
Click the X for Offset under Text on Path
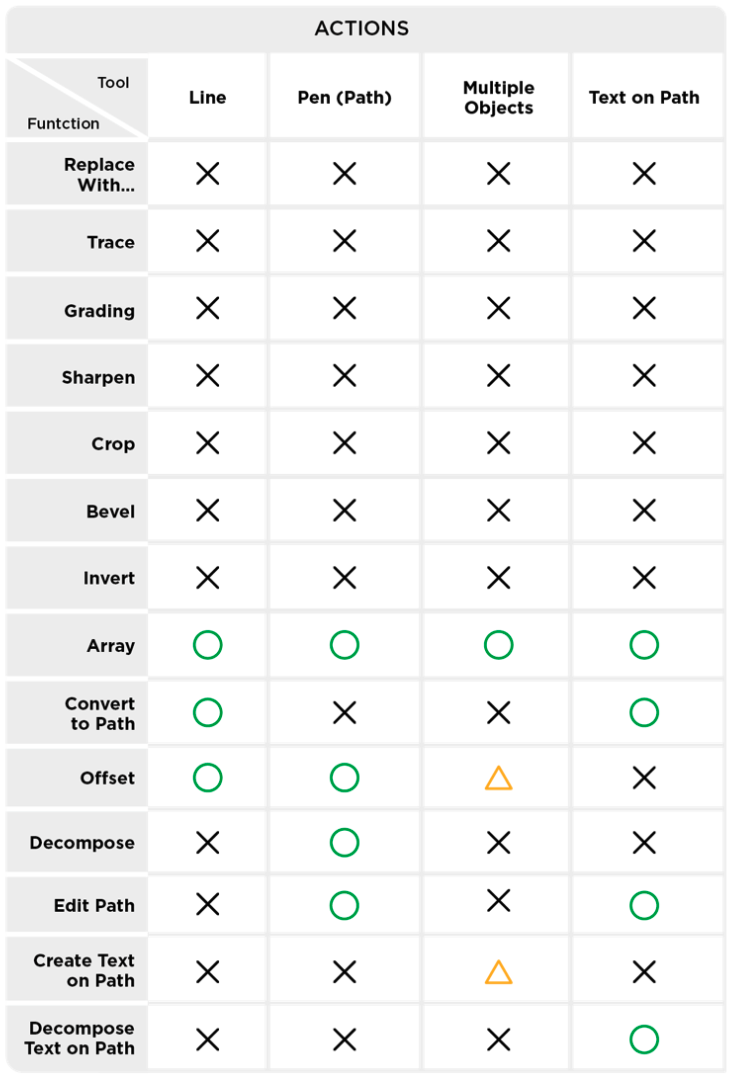(644, 778)
